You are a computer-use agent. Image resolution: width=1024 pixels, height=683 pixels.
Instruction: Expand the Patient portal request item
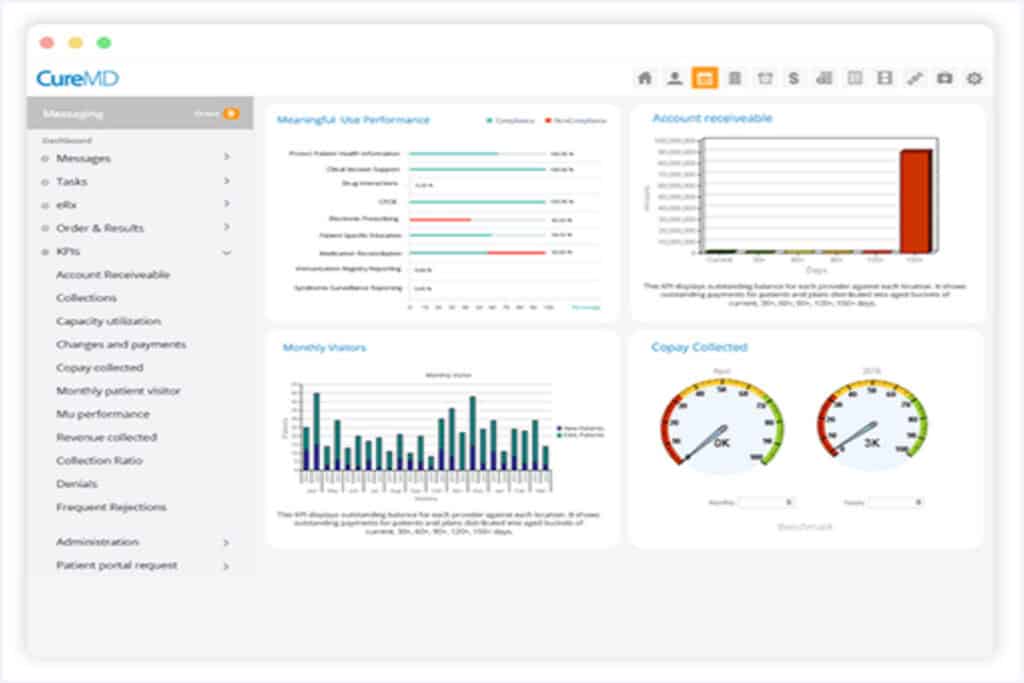coord(226,566)
